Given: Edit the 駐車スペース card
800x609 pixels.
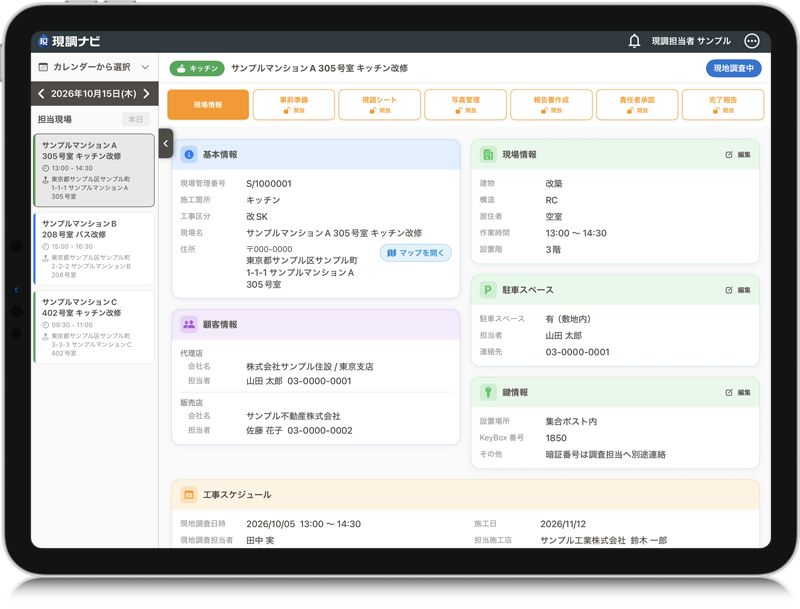Looking at the screenshot, I should [x=738, y=290].
